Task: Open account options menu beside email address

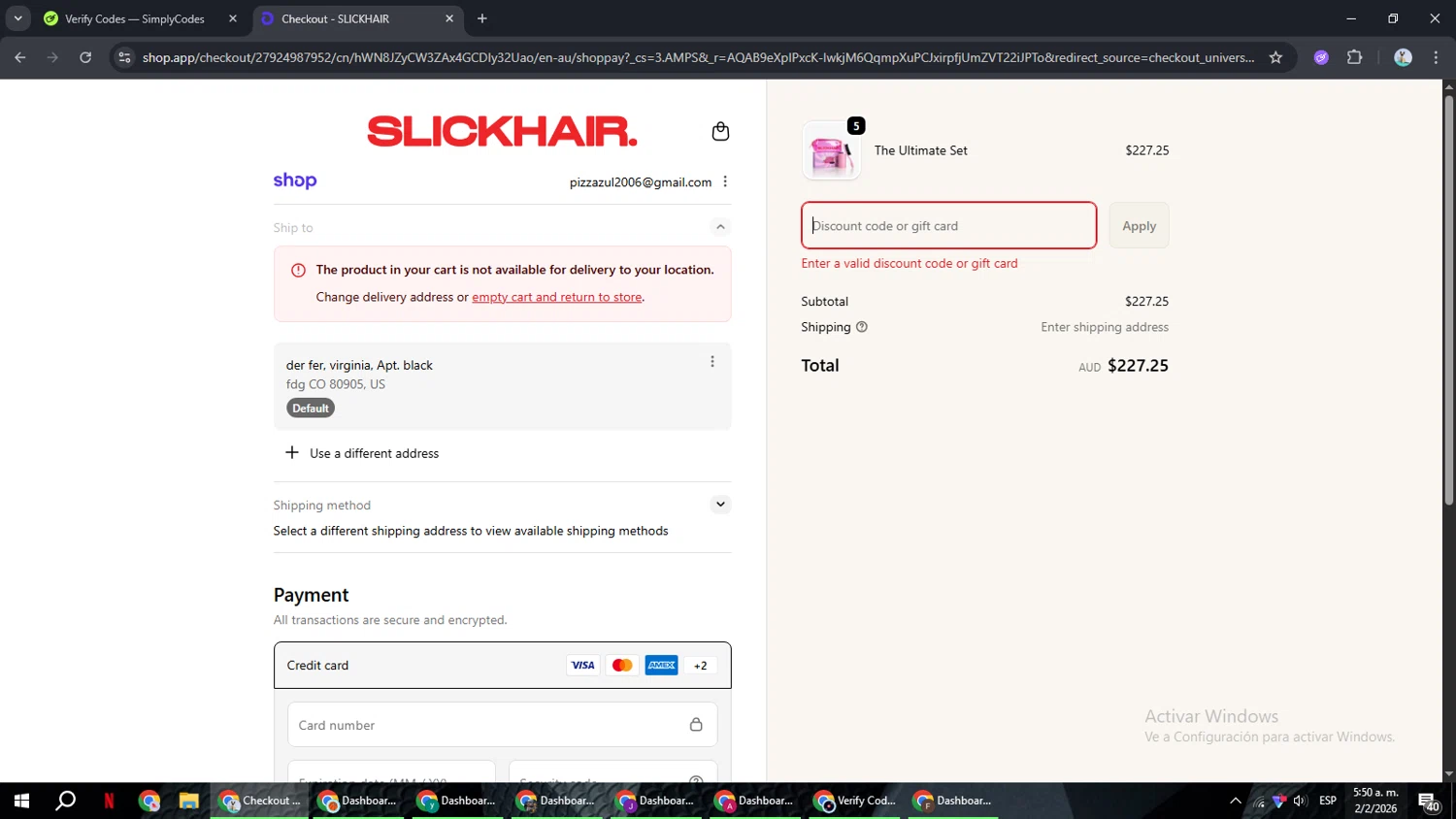Action: coord(725,181)
